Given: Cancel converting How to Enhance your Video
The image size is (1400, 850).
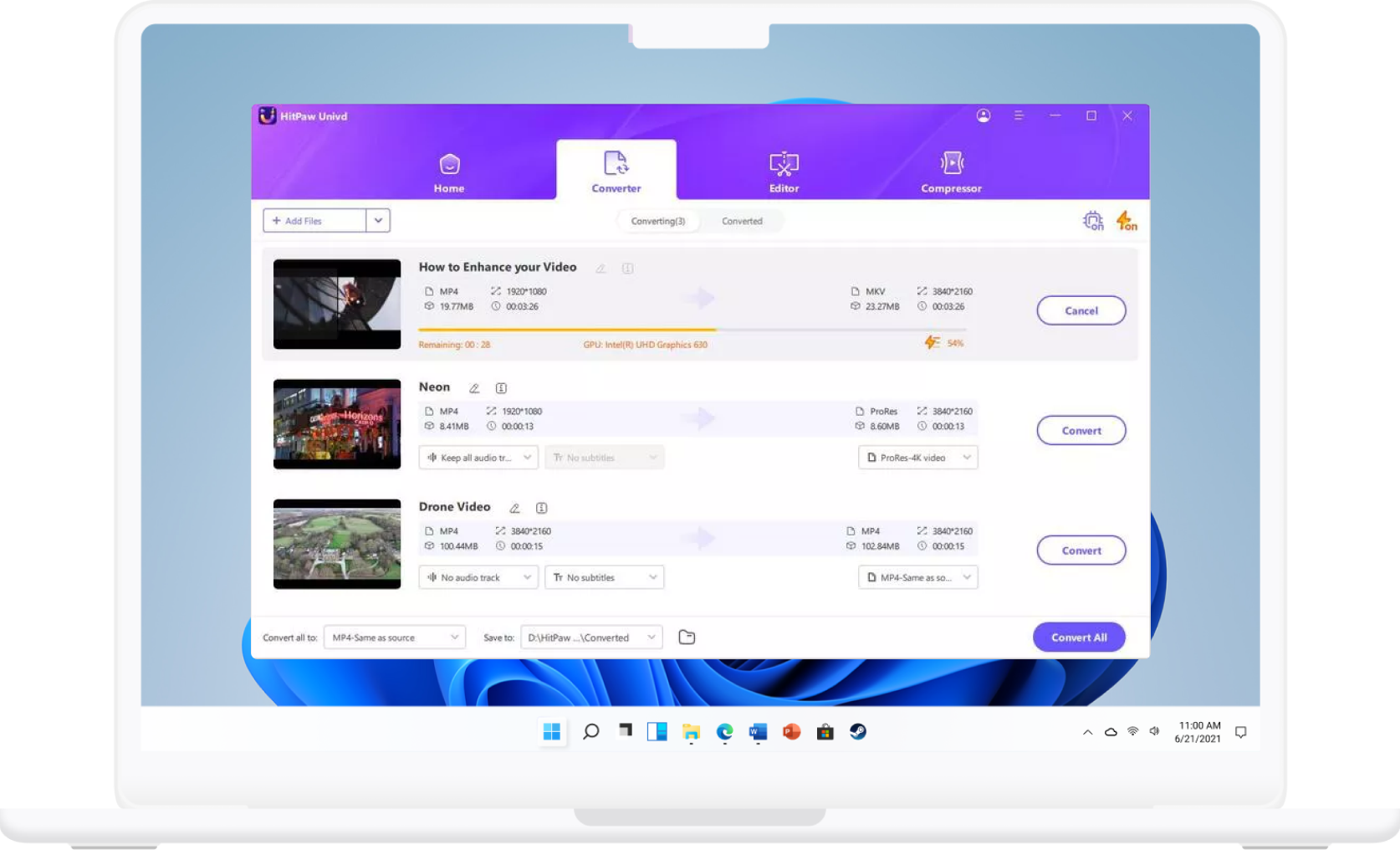Looking at the screenshot, I should pyautogui.click(x=1081, y=310).
